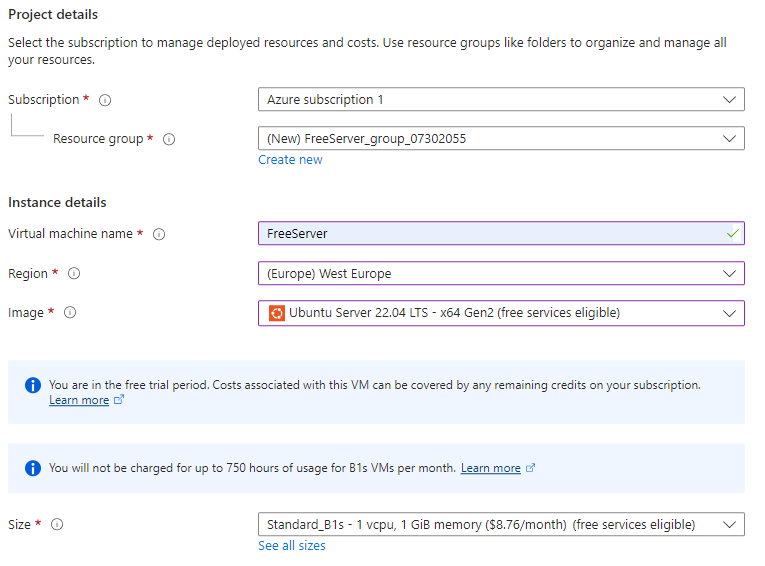Click the info icon next to Resource group
765x566 pixels.
click(169, 139)
